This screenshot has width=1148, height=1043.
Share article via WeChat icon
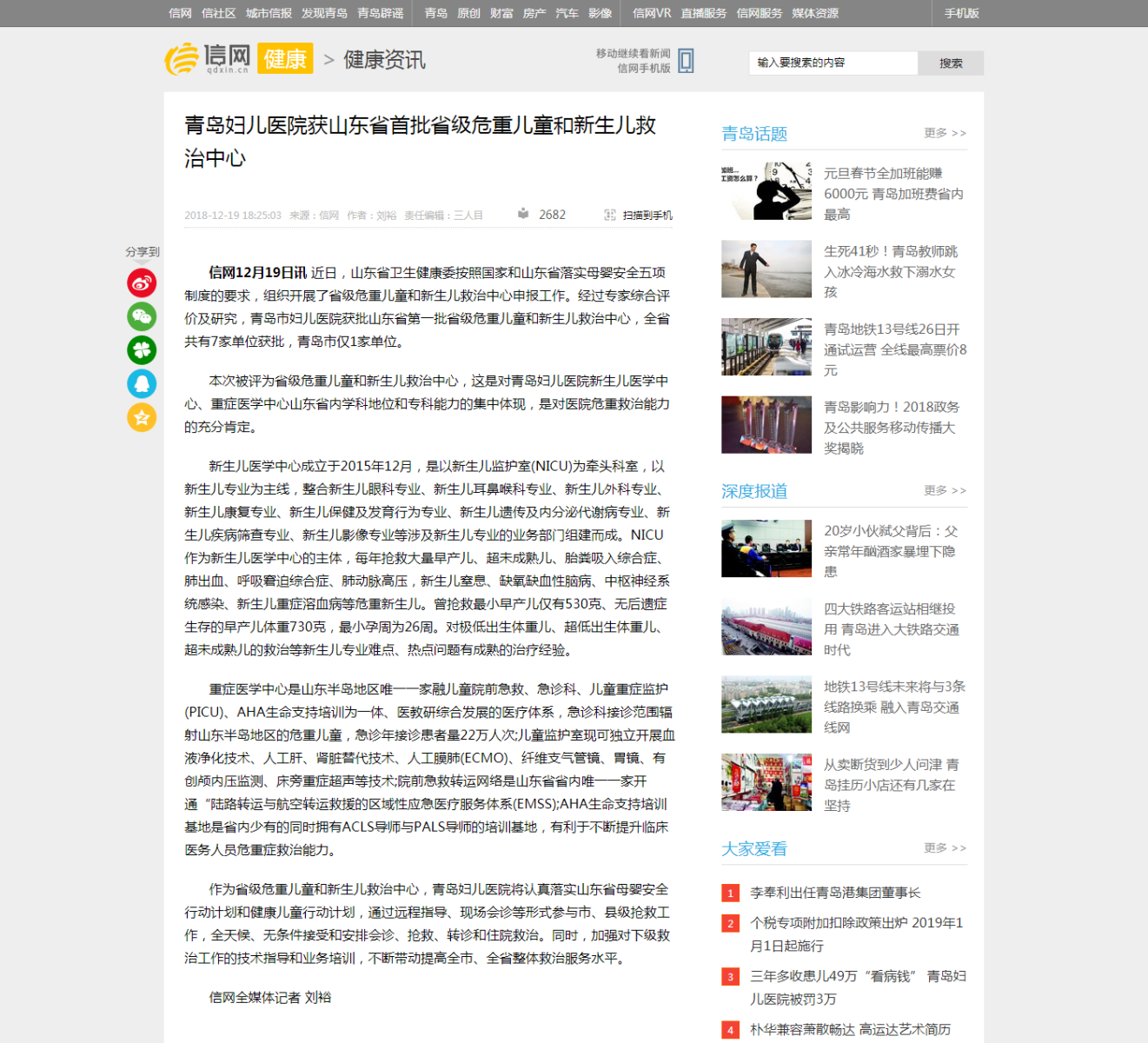point(142,316)
